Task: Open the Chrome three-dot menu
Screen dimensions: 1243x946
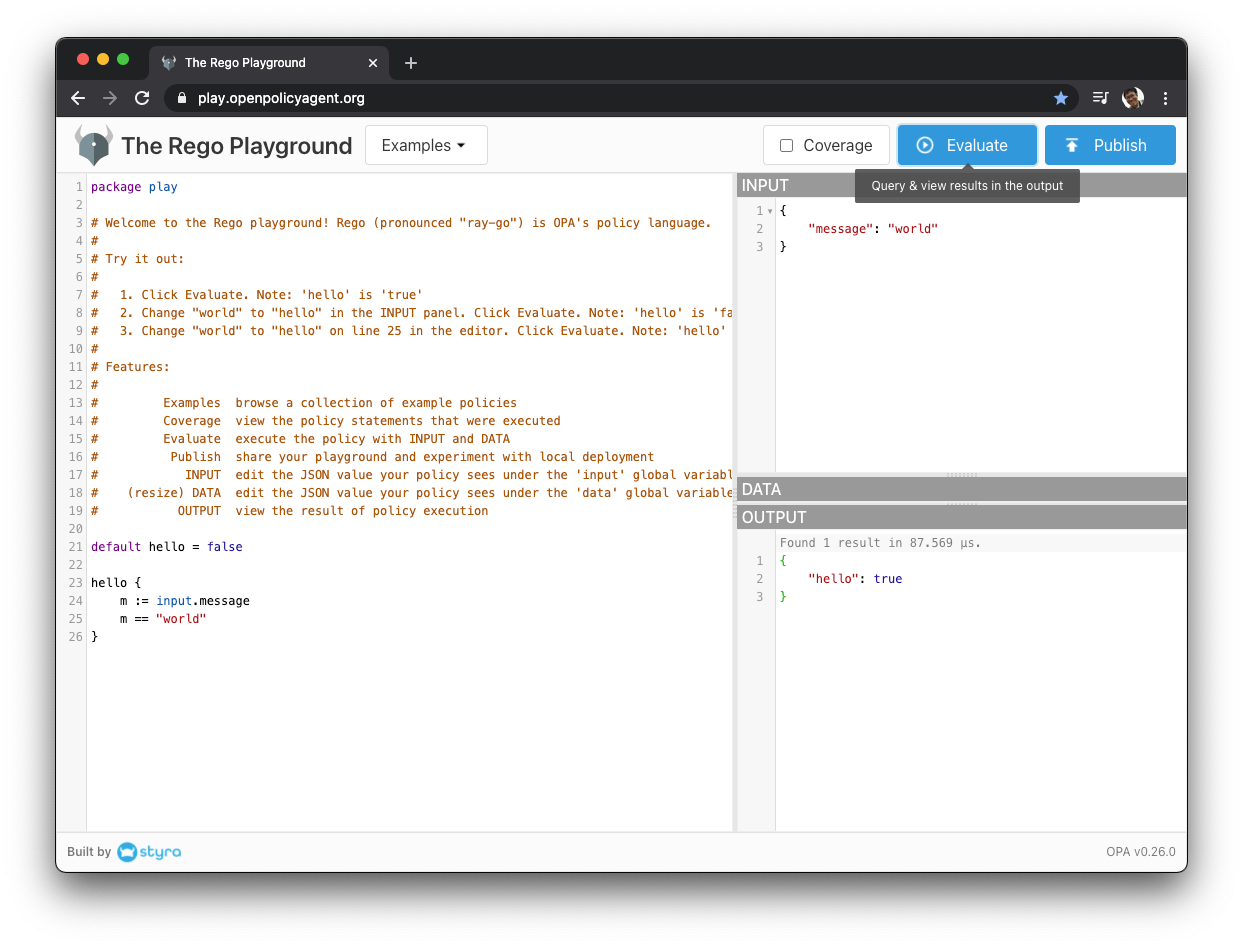Action: pyautogui.click(x=1165, y=98)
